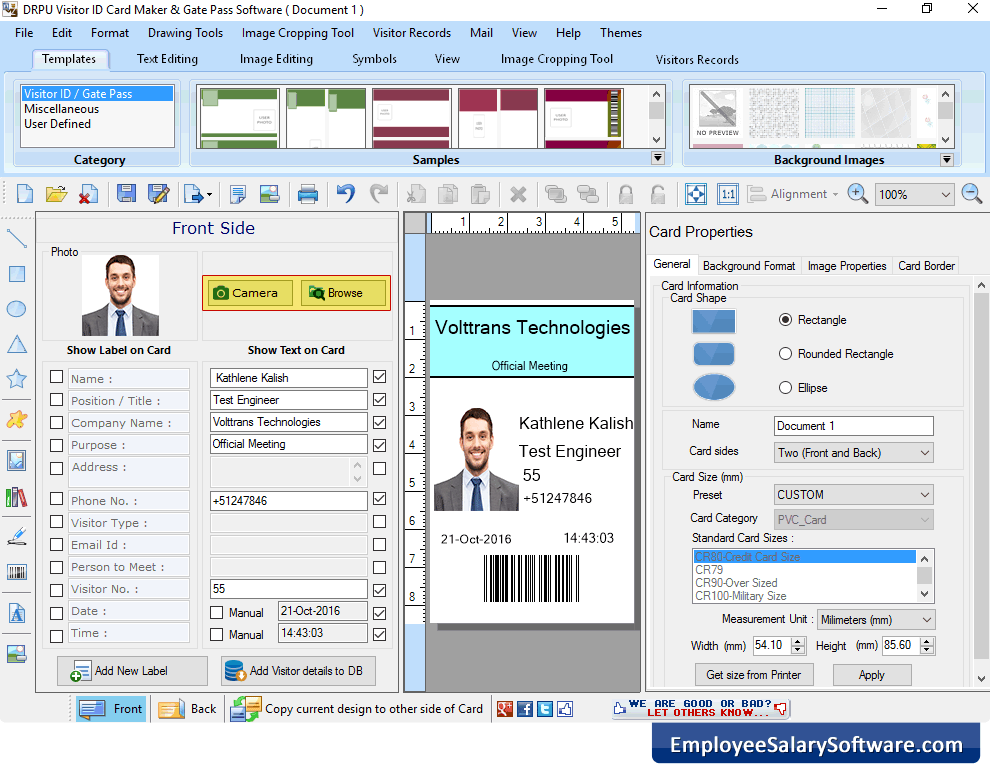Select the Ellipse drawing tool
Viewport: 990px width, 764px height.
pyautogui.click(x=16, y=310)
